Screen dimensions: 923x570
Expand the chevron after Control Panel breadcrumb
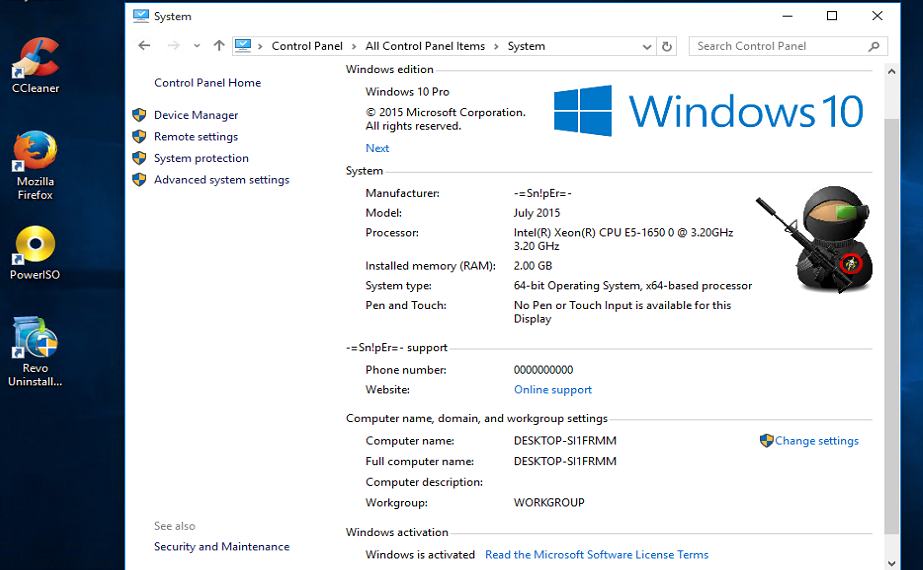354,47
